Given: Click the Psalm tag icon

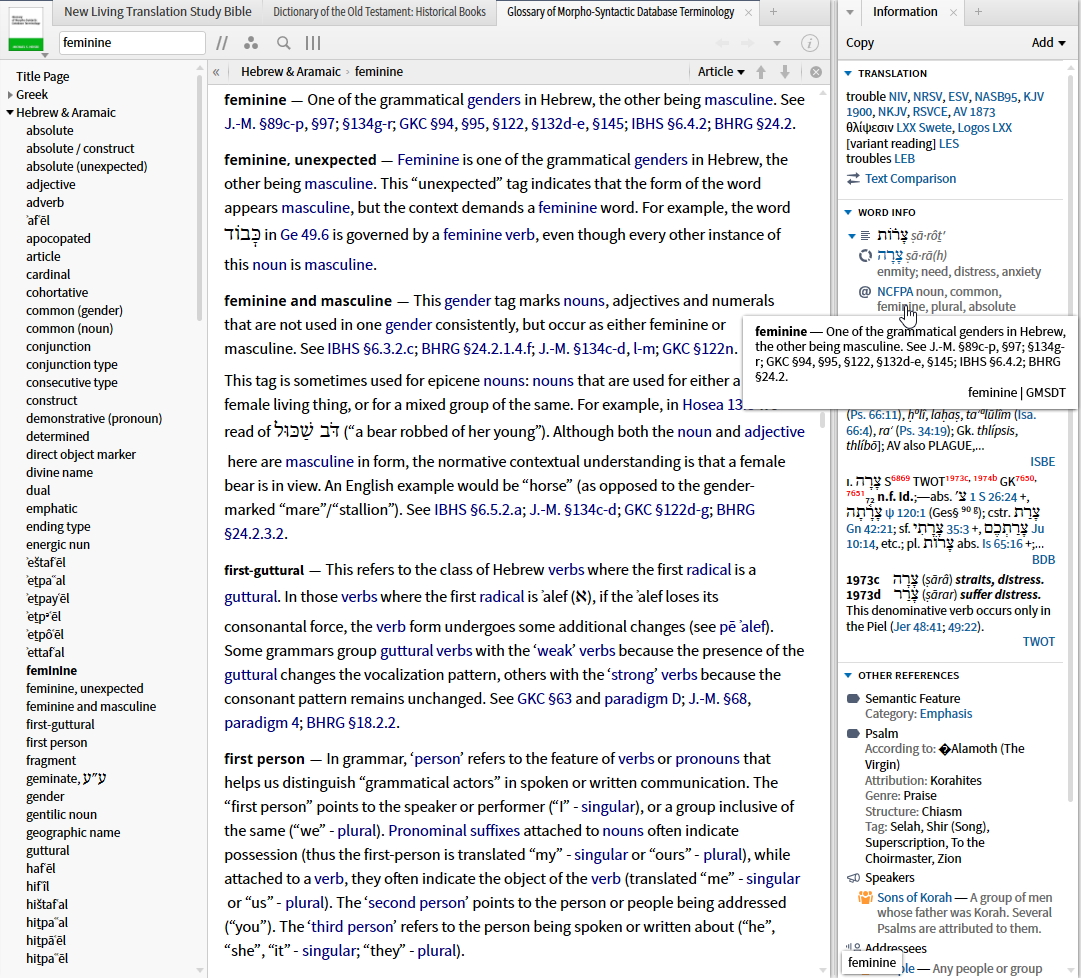Looking at the screenshot, I should coord(853,734).
